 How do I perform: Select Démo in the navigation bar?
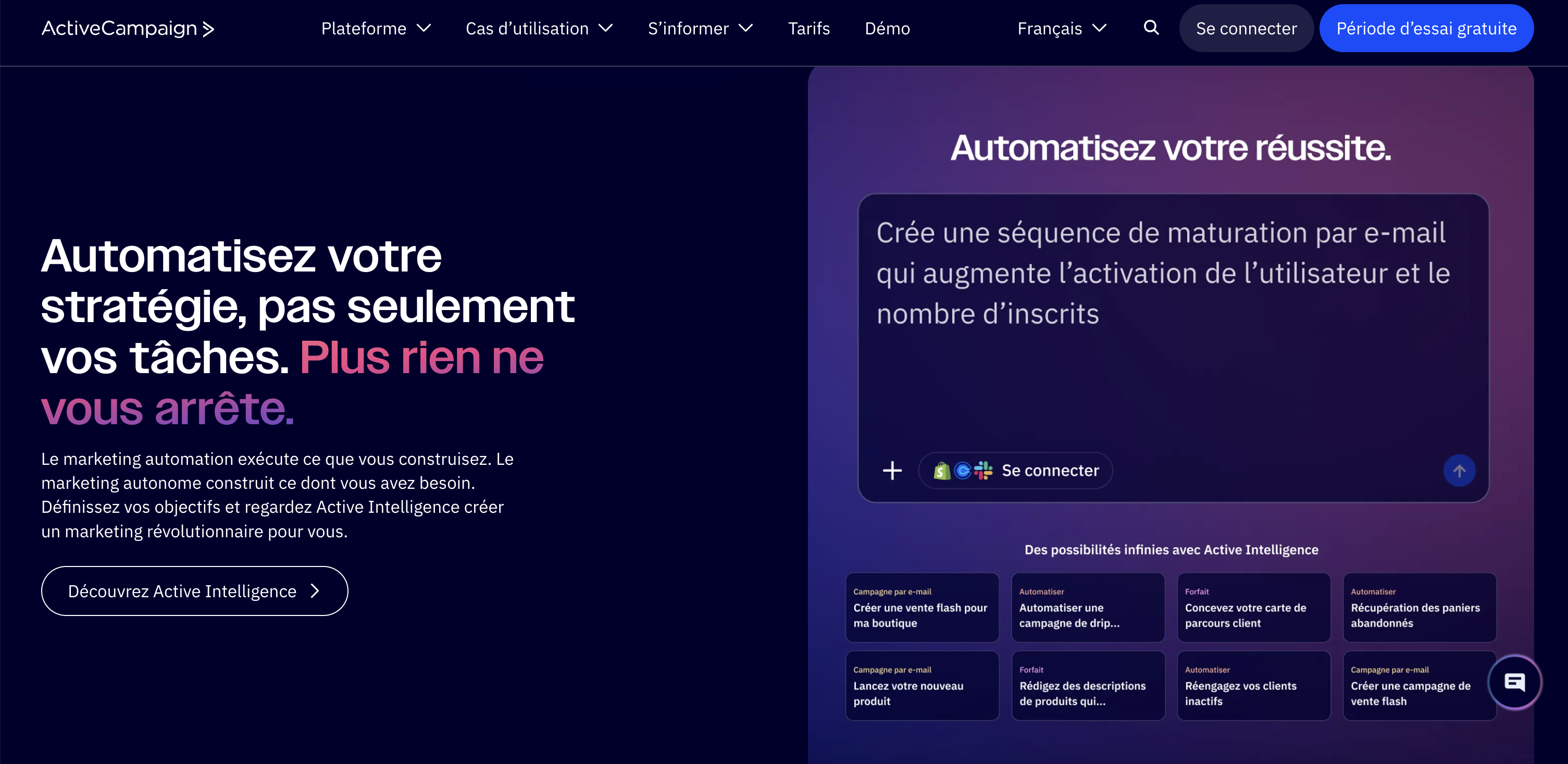887,28
